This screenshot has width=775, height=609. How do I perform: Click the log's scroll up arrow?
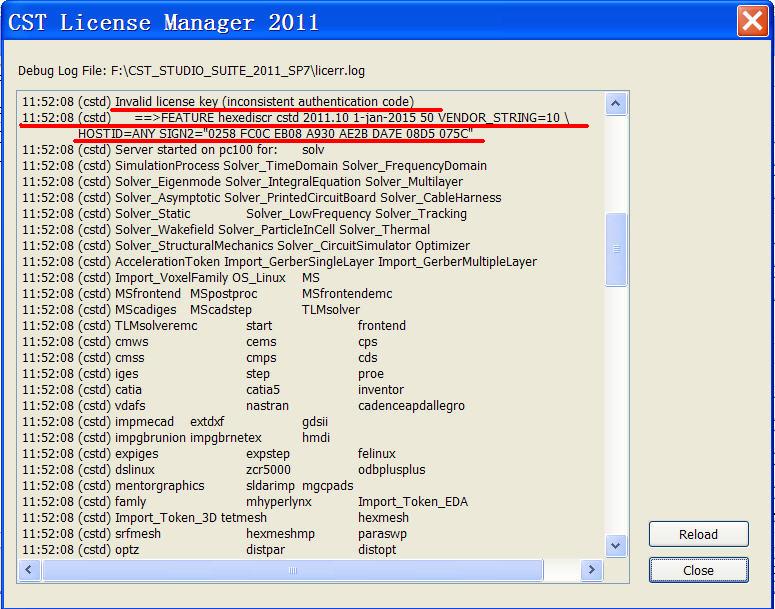tap(616, 104)
